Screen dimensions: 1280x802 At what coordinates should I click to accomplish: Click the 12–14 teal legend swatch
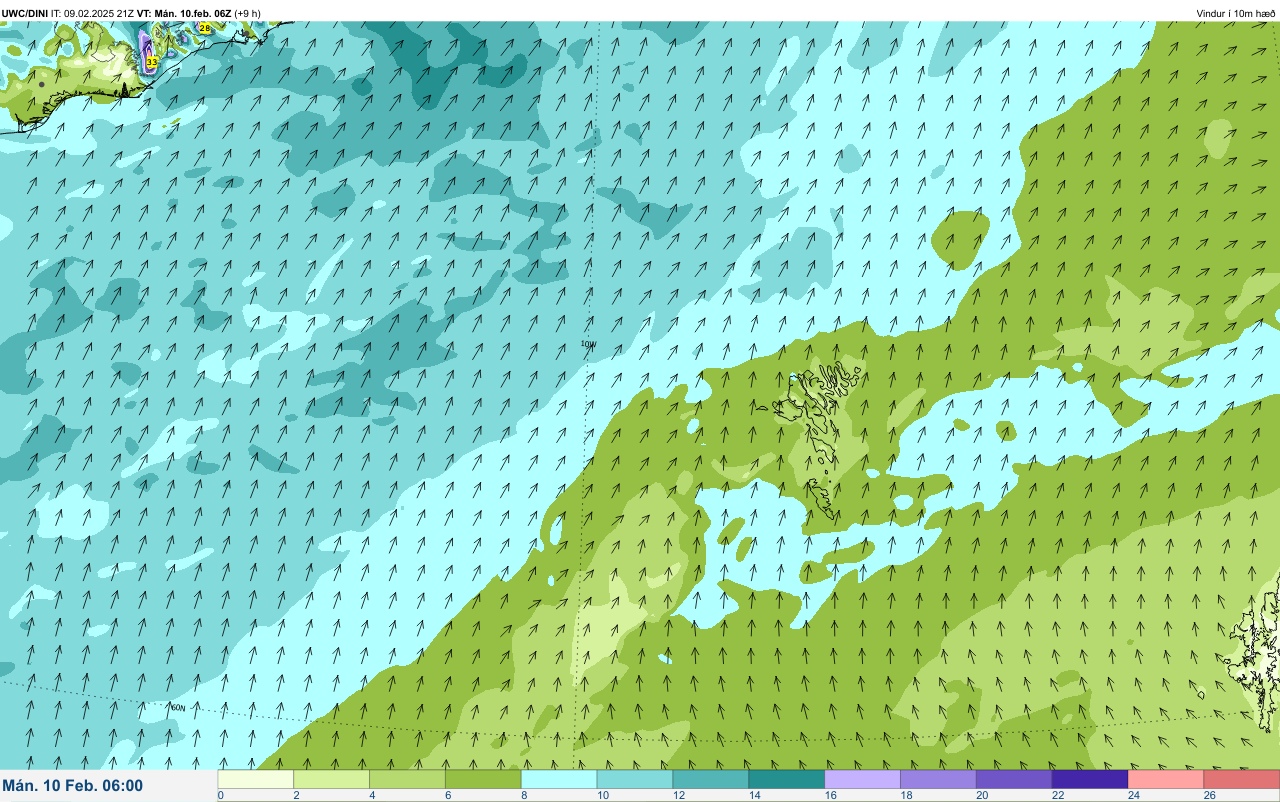(711, 779)
